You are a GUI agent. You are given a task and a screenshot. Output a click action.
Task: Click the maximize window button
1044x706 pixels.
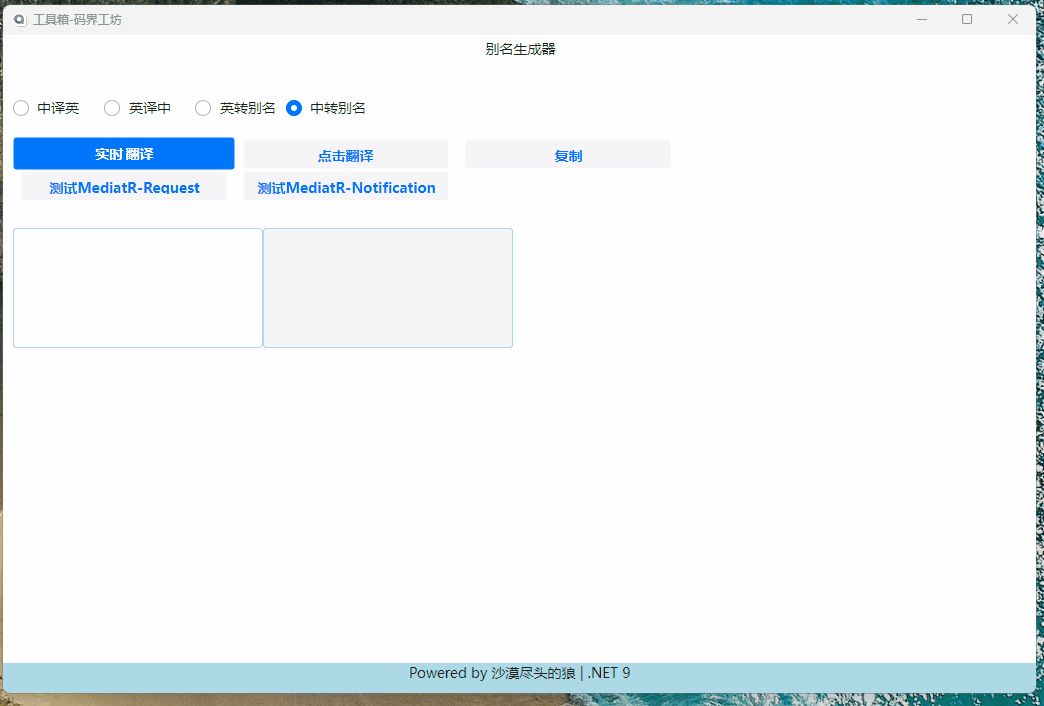pyautogui.click(x=967, y=19)
